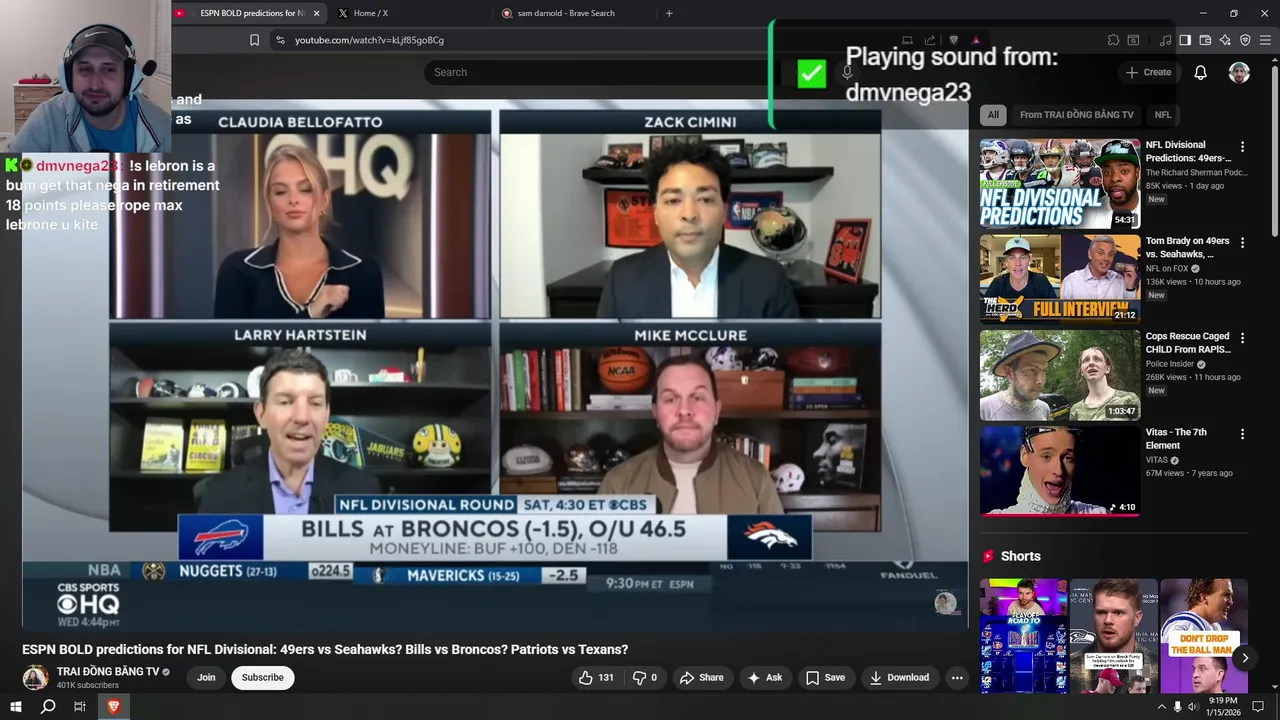Bookmark this page via address bar icon

254,40
